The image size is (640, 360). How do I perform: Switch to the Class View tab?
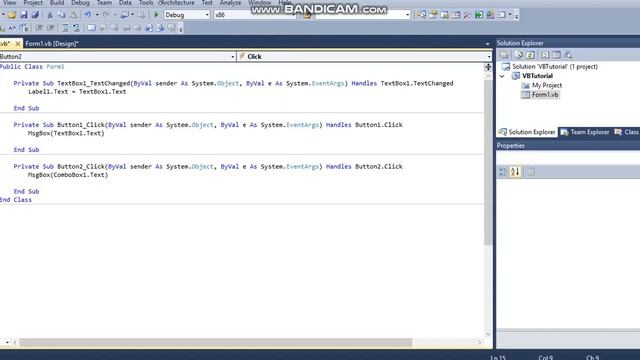(x=627, y=132)
